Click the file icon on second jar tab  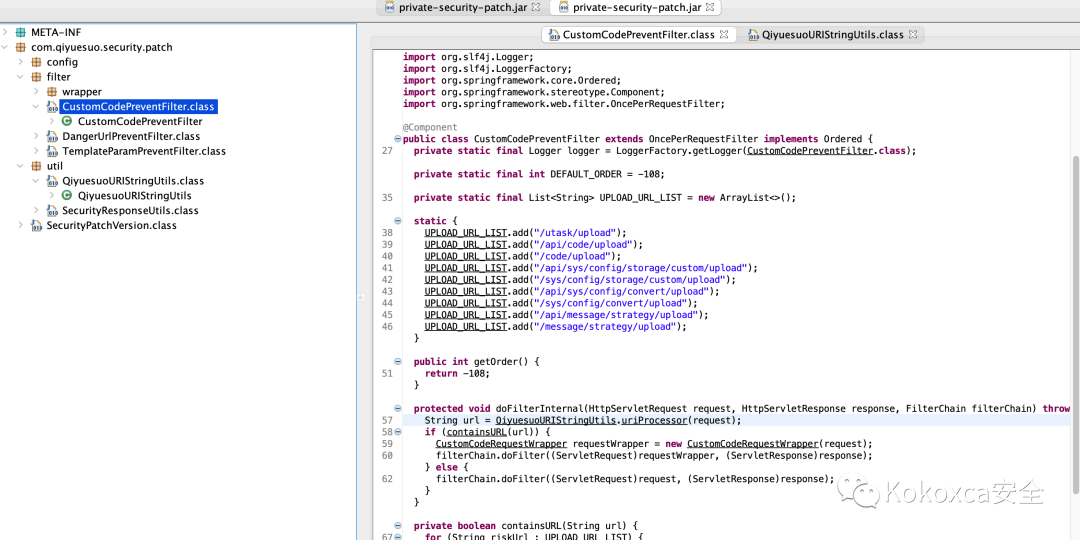[x=563, y=8]
